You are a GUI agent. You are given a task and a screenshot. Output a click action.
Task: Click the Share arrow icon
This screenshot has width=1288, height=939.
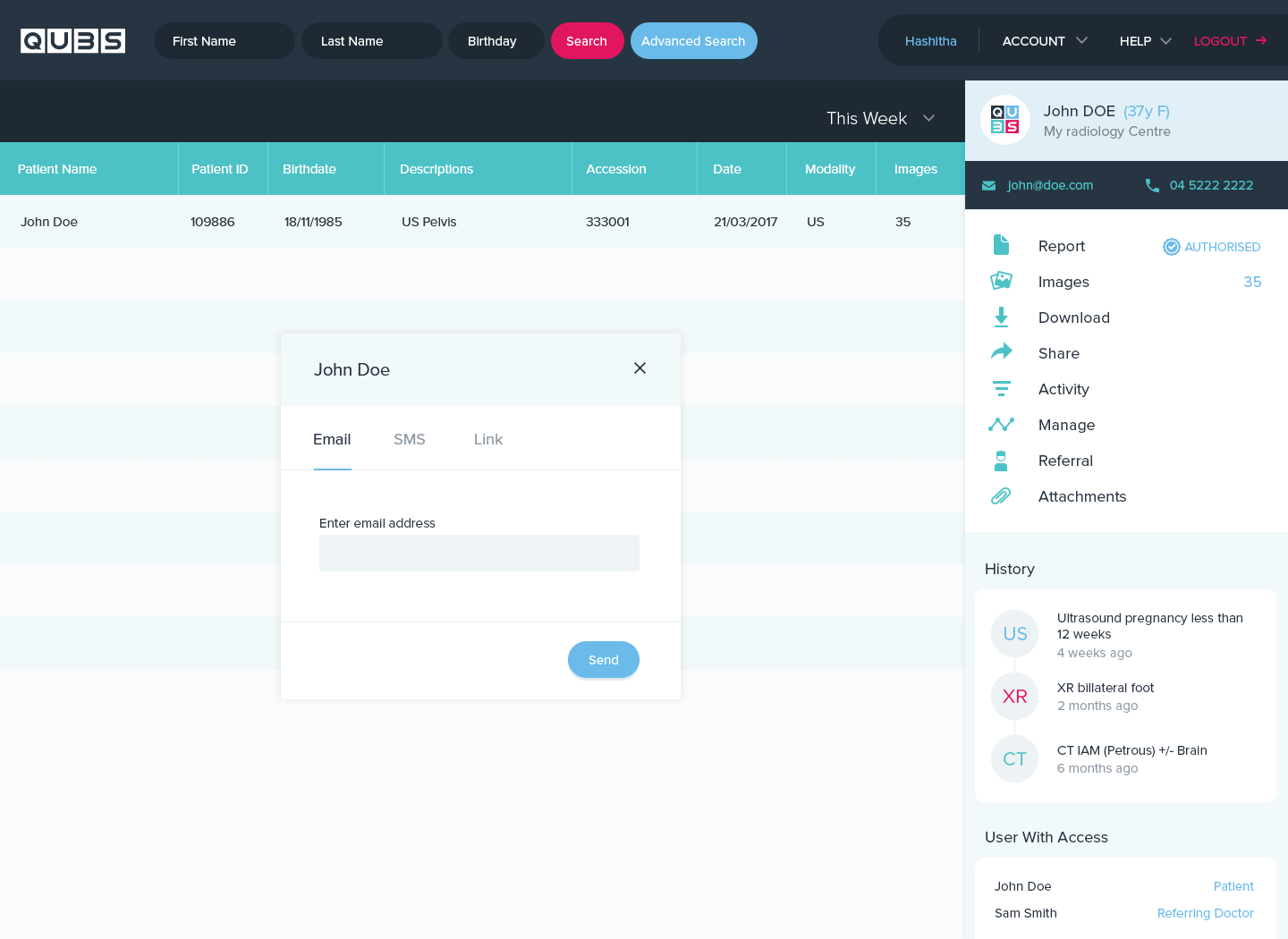coord(1001,352)
